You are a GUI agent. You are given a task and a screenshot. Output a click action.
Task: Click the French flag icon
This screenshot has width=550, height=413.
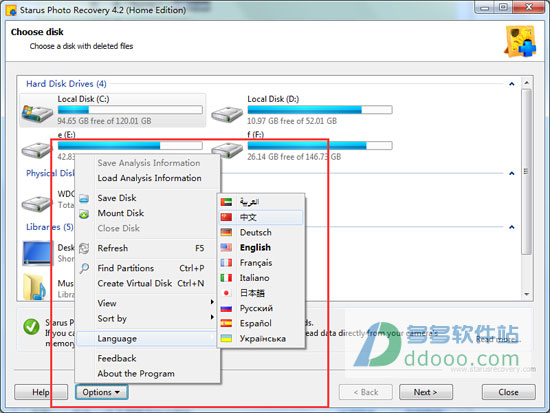coord(226,262)
